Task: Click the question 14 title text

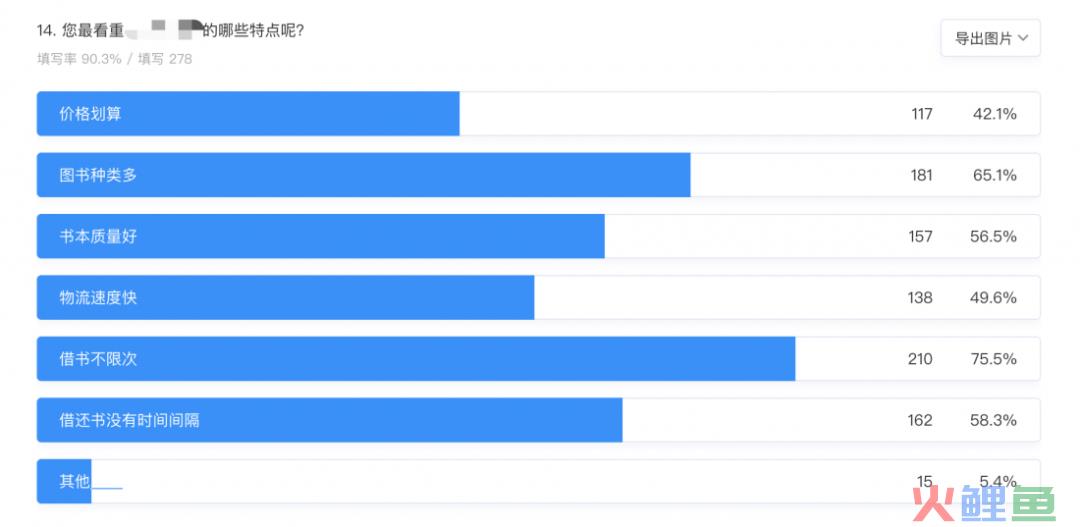Action: [x=171, y=31]
